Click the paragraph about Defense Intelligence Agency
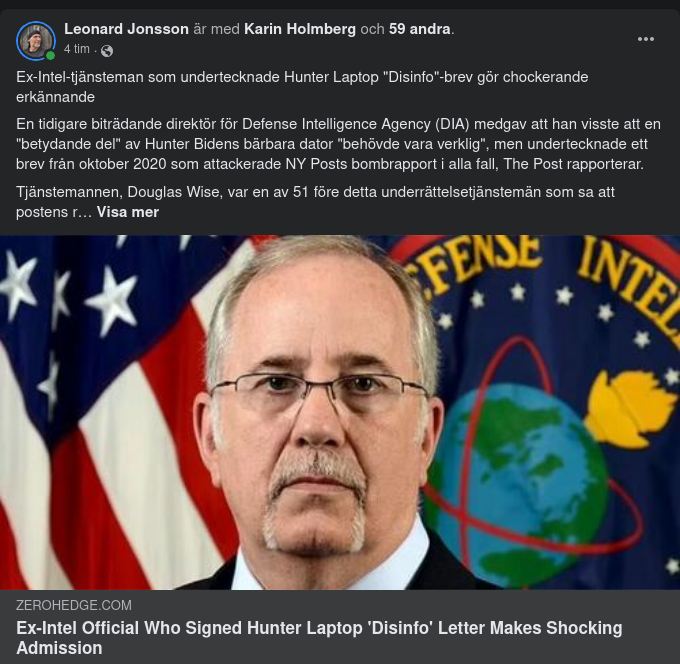This screenshot has width=680, height=664. [x=338, y=144]
